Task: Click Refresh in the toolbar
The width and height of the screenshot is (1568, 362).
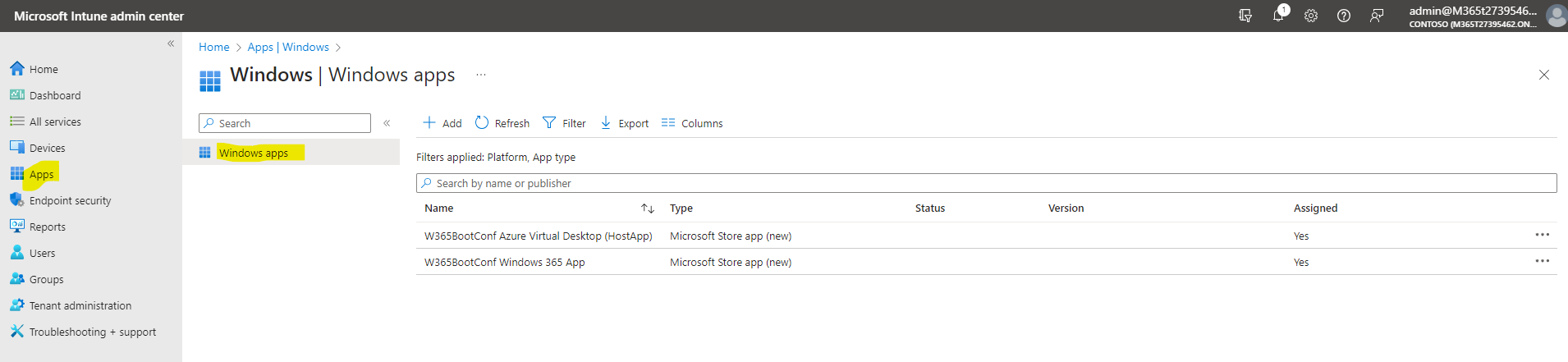Action: pyautogui.click(x=502, y=123)
